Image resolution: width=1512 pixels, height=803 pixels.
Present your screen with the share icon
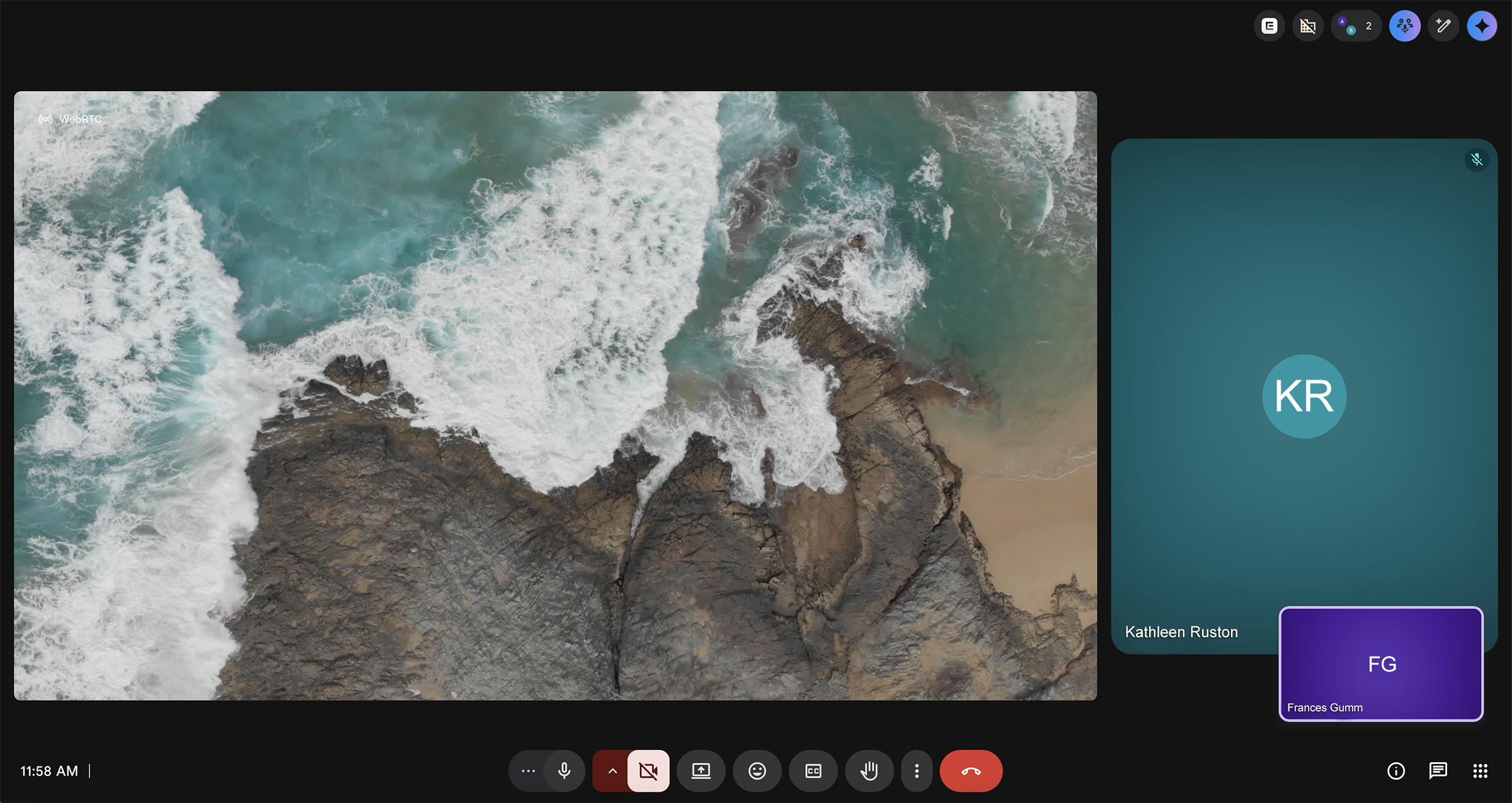tap(701, 771)
